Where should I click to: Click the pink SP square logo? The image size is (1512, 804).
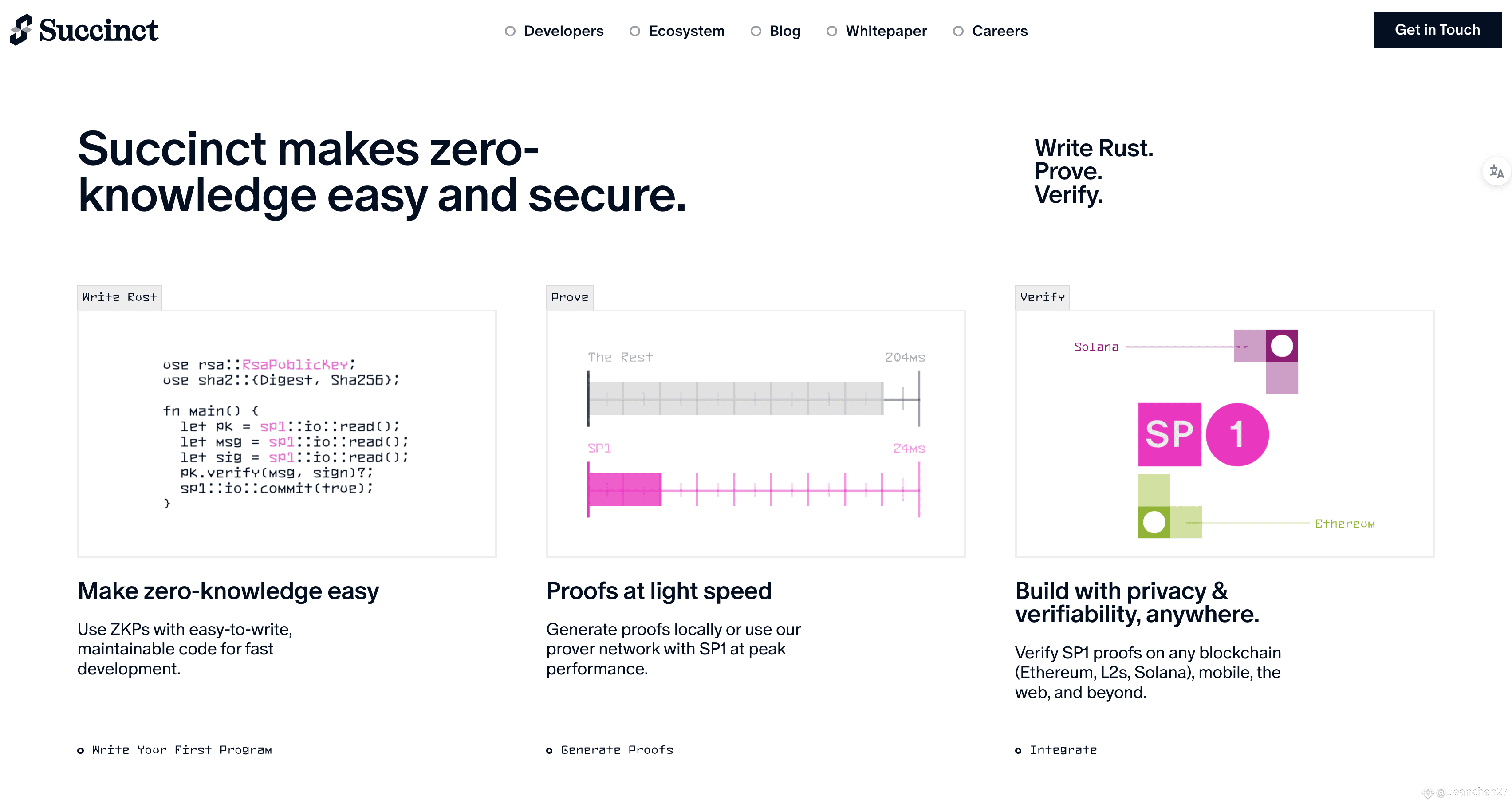1169,434
